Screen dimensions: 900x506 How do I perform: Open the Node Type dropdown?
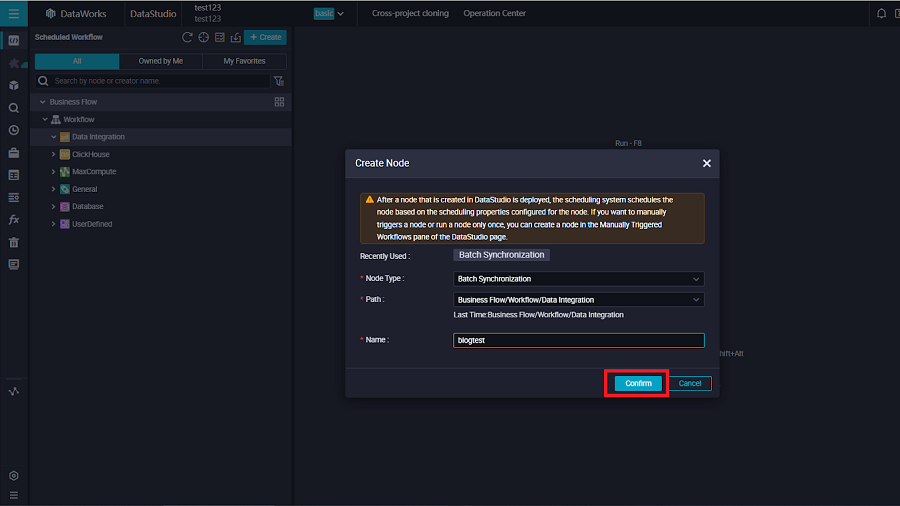(x=579, y=279)
